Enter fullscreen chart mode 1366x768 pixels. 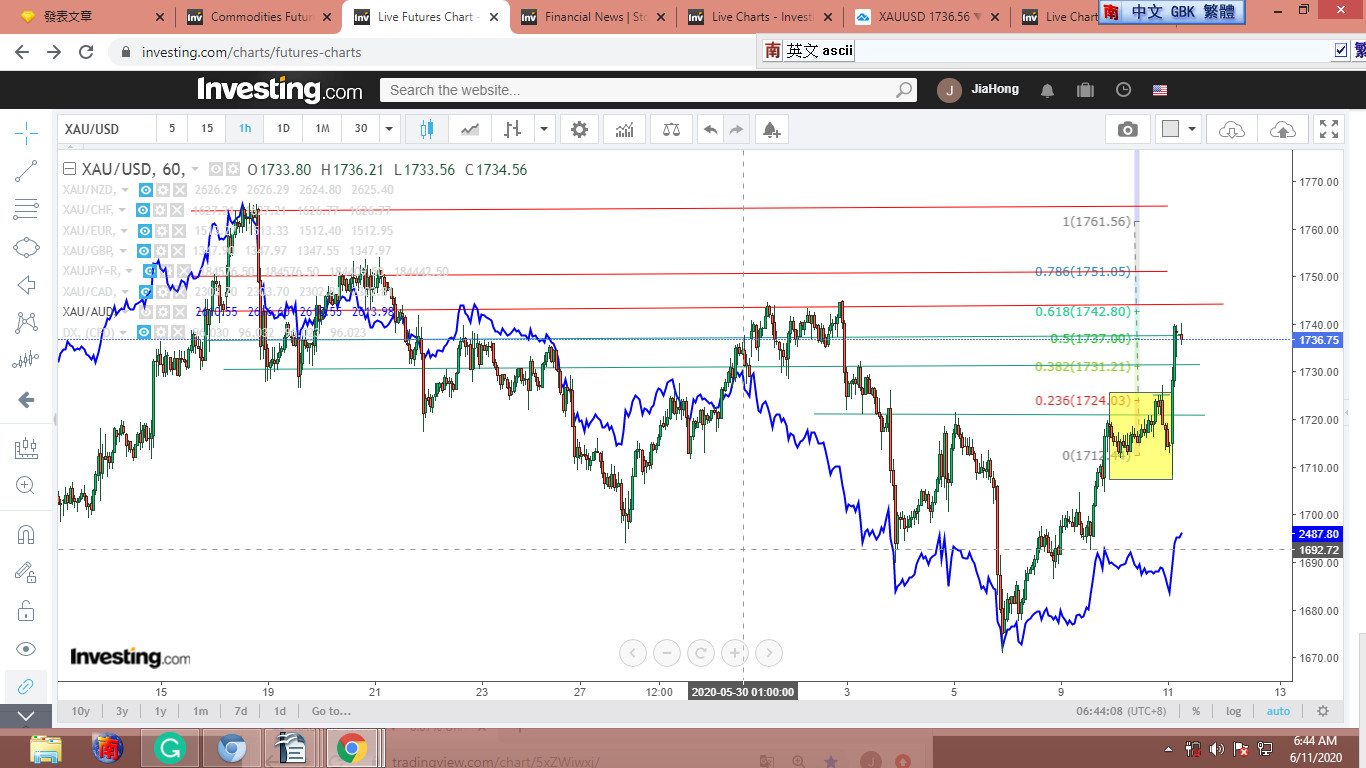[x=1329, y=129]
